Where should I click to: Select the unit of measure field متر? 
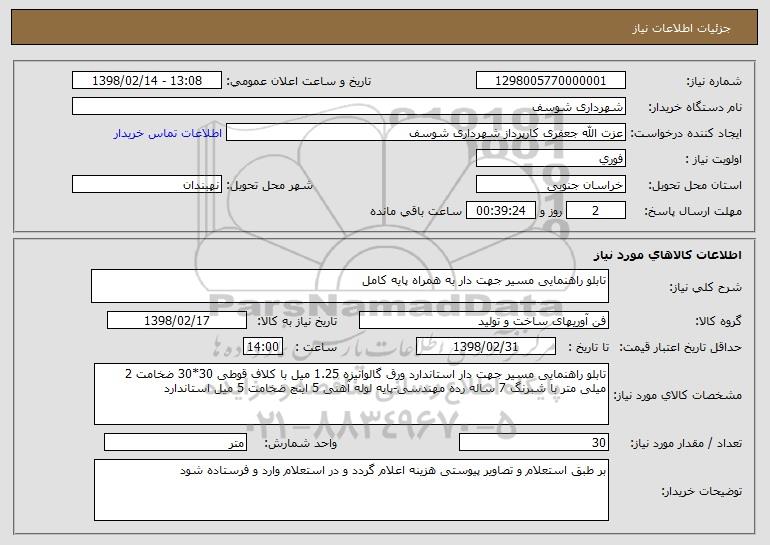(175, 442)
